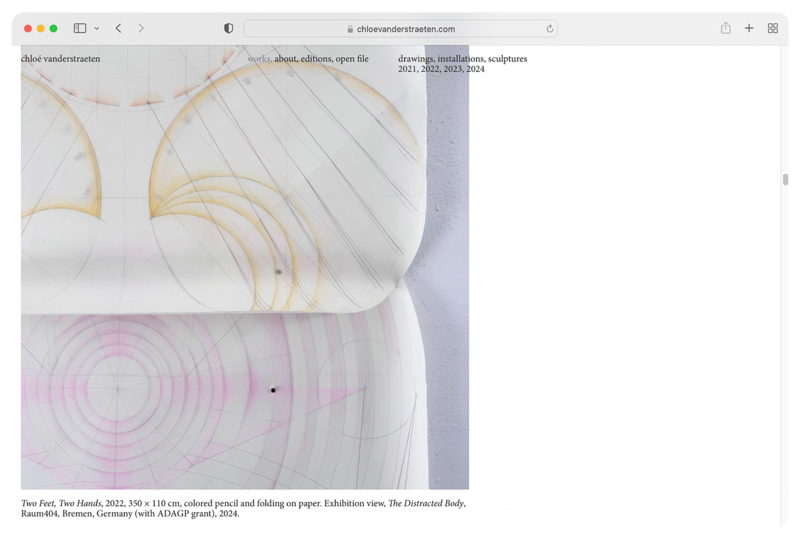This screenshot has height=540, width=800.
Task: Reload the page with refresh icon
Action: click(x=549, y=29)
